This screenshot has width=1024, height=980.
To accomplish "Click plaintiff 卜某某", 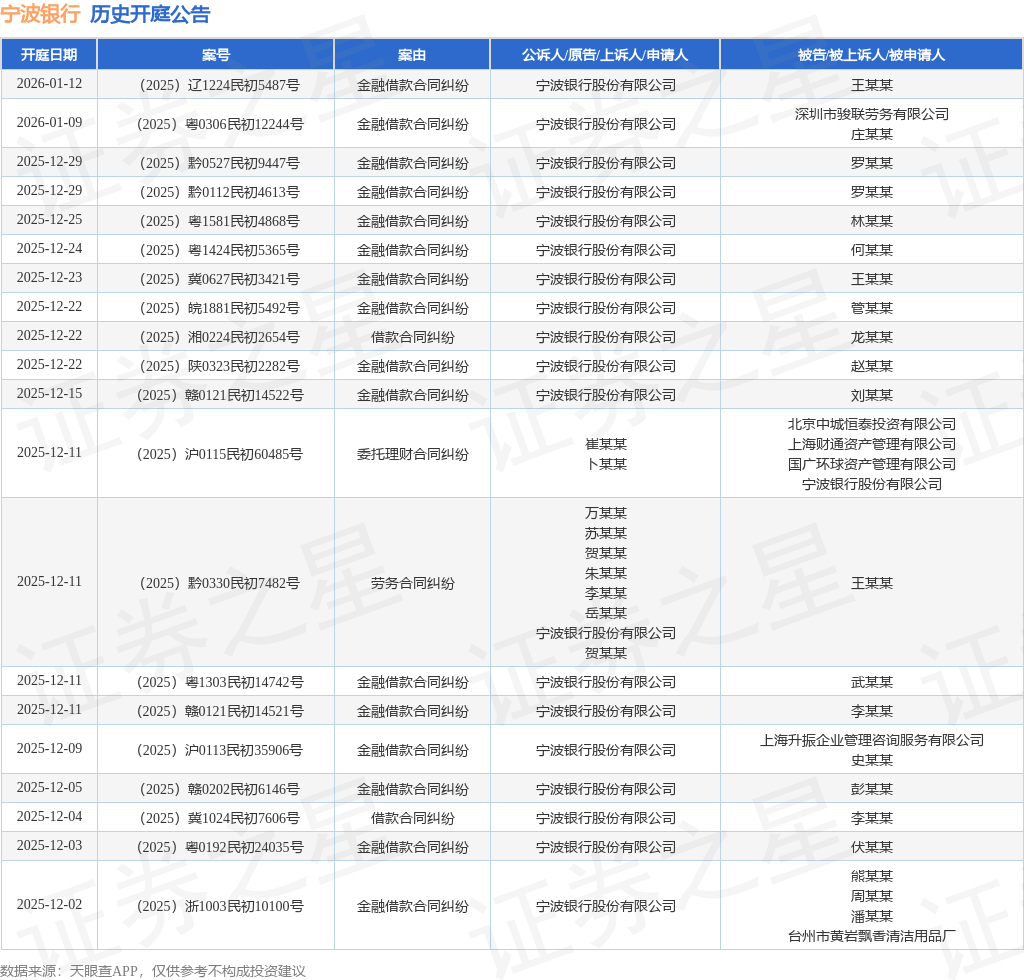I will point(605,464).
